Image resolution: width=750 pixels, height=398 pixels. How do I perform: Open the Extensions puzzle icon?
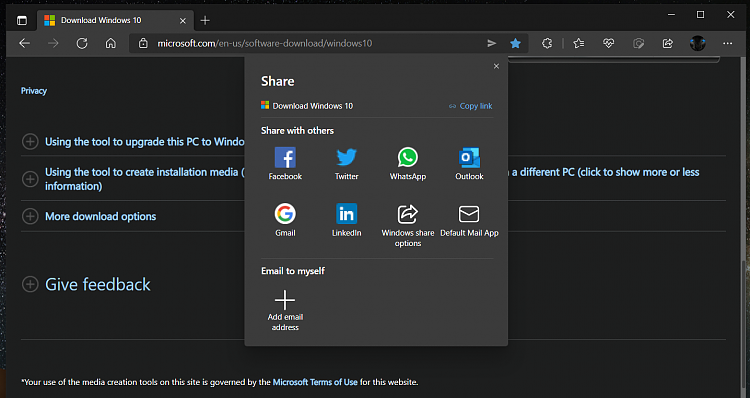pyautogui.click(x=547, y=44)
